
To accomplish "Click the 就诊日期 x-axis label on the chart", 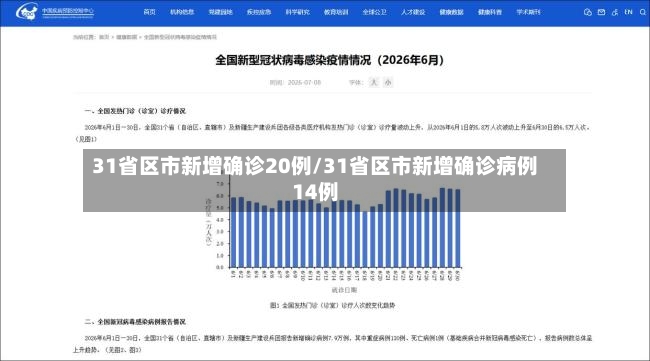I will click(x=344, y=290).
